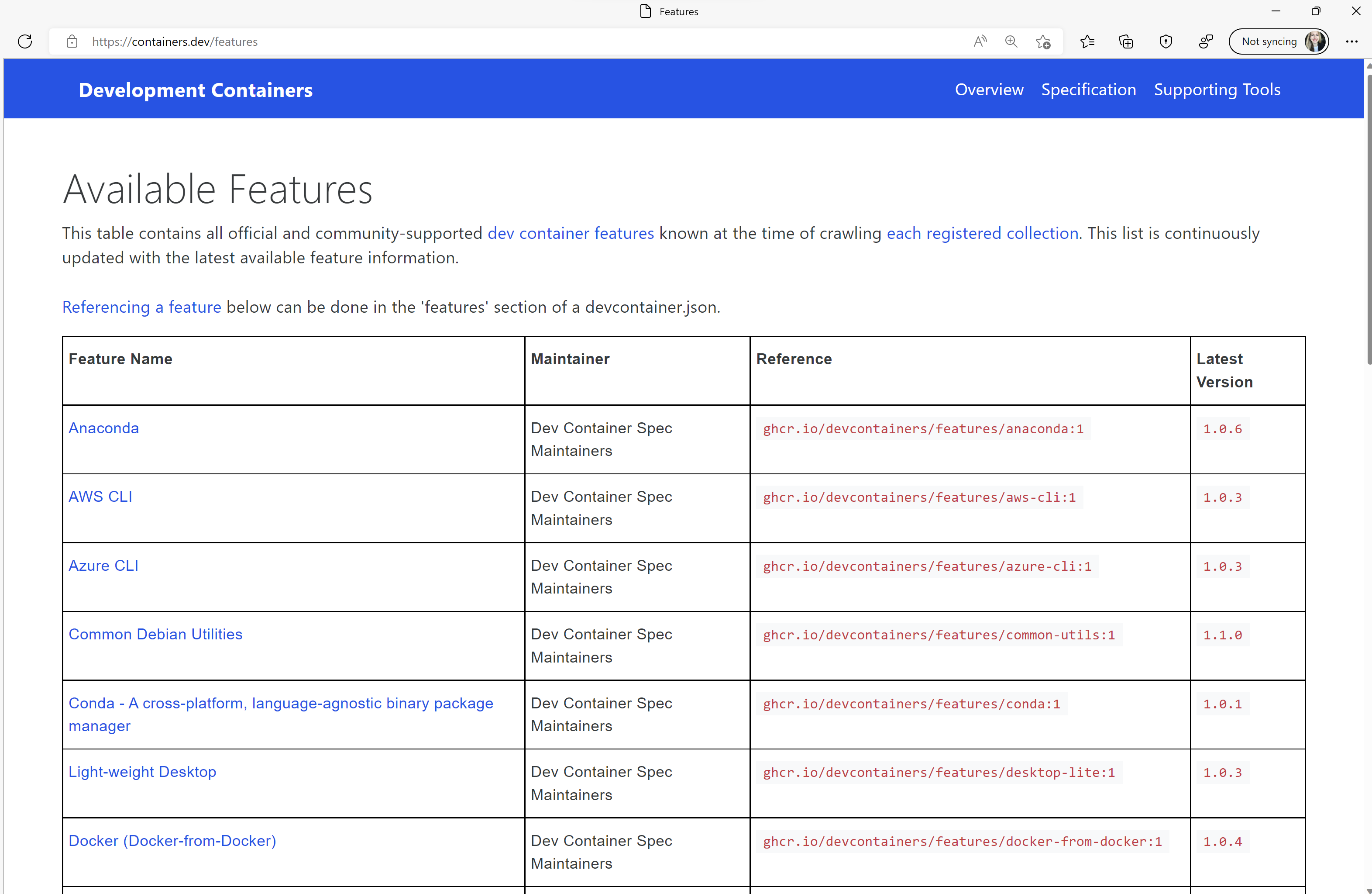
Task: Click the Specification navigation tab
Action: [x=1089, y=89]
